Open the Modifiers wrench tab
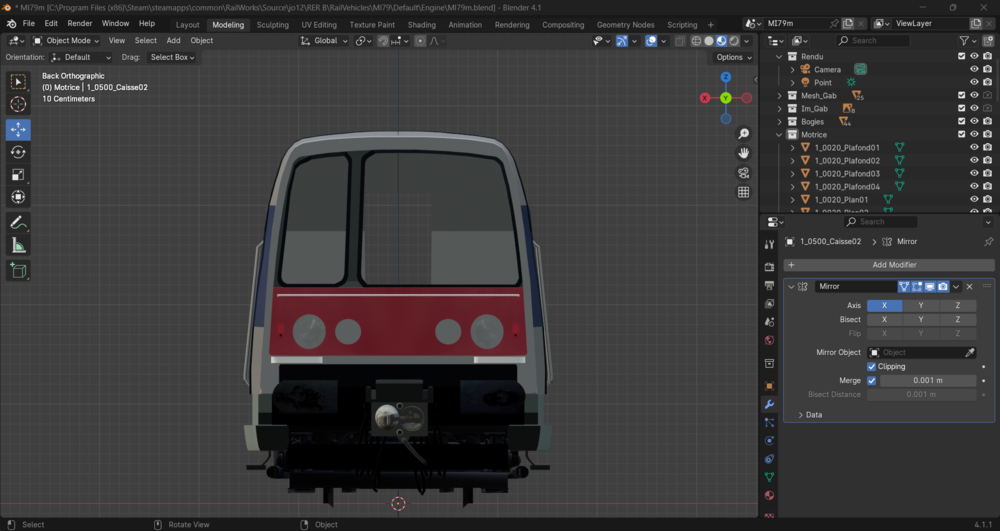The width and height of the screenshot is (1000, 531). point(769,404)
